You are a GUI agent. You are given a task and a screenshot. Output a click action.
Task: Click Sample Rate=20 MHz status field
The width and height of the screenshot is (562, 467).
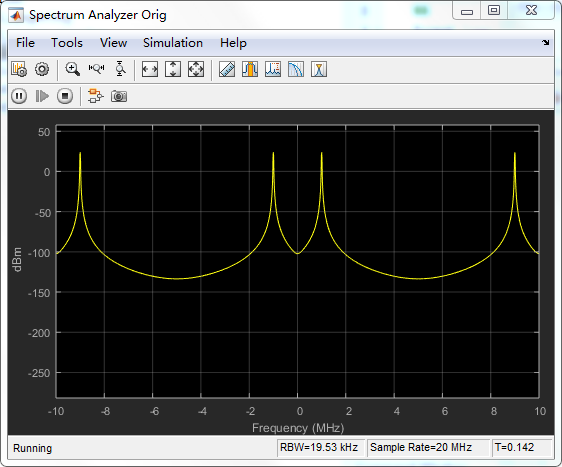pyautogui.click(x=428, y=447)
